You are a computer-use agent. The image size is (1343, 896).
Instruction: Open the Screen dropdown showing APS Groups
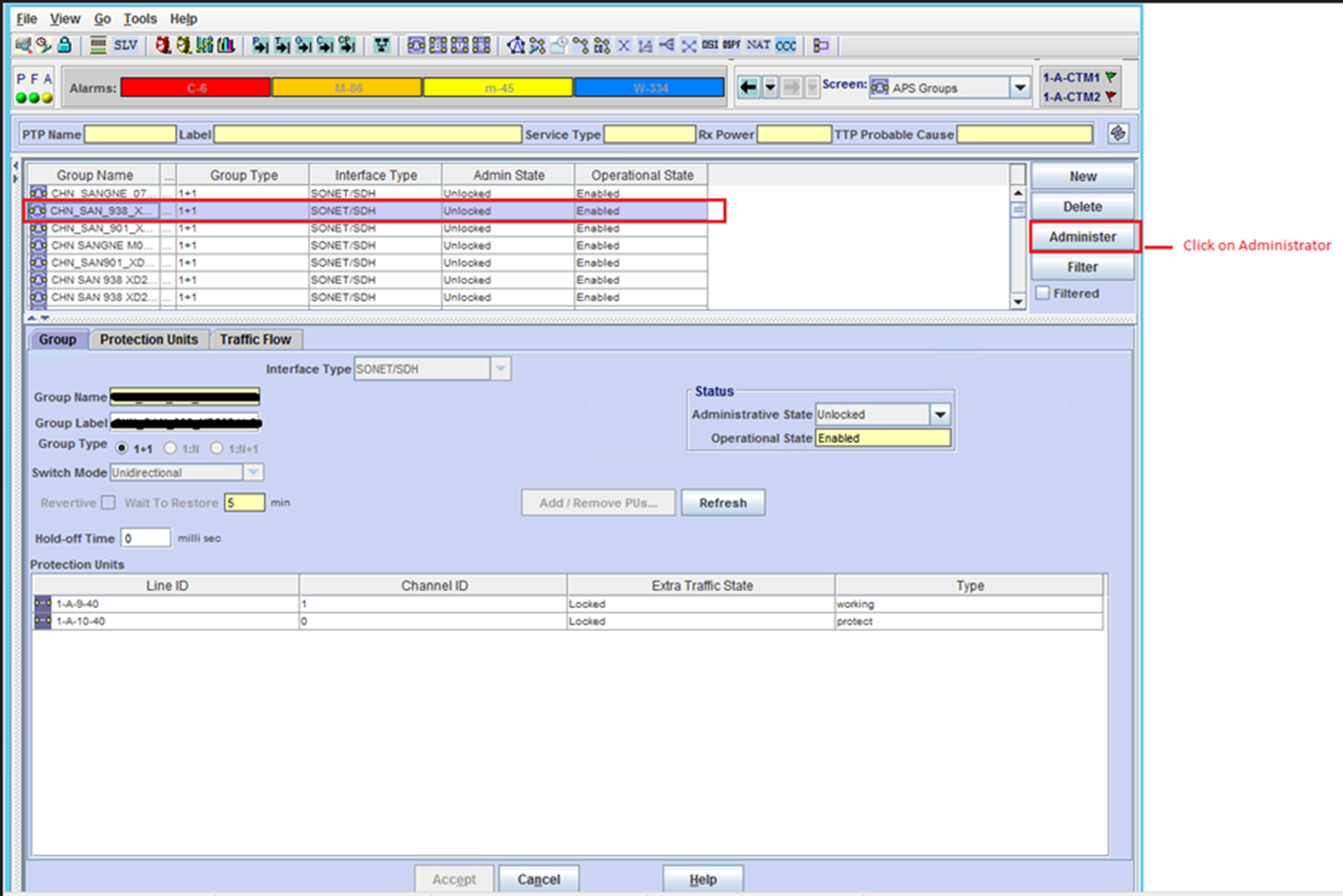click(x=1020, y=87)
